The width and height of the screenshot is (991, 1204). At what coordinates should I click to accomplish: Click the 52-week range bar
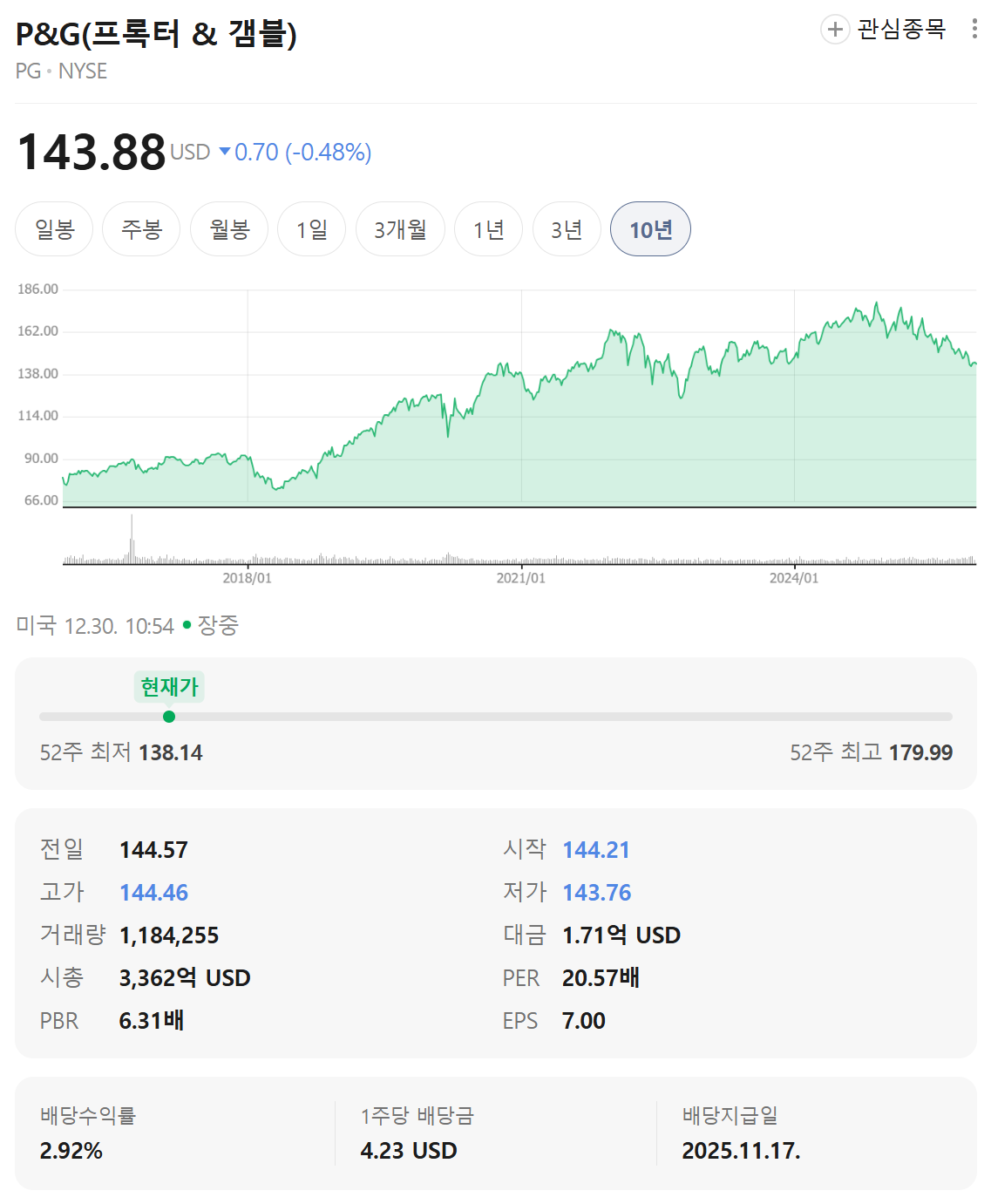click(x=496, y=717)
